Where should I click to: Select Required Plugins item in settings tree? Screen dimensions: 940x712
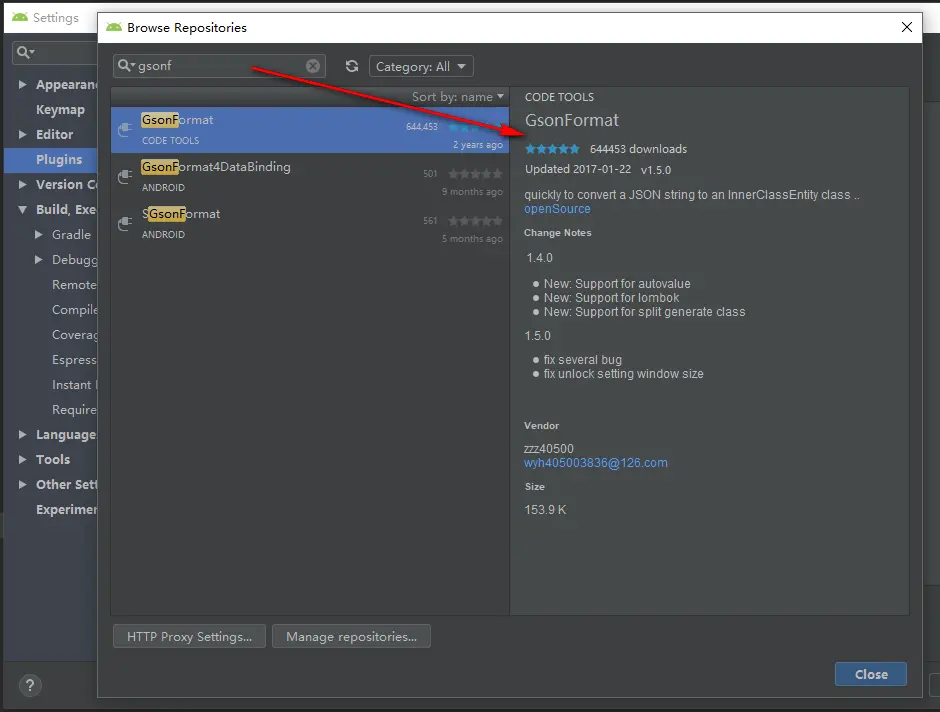(x=74, y=410)
